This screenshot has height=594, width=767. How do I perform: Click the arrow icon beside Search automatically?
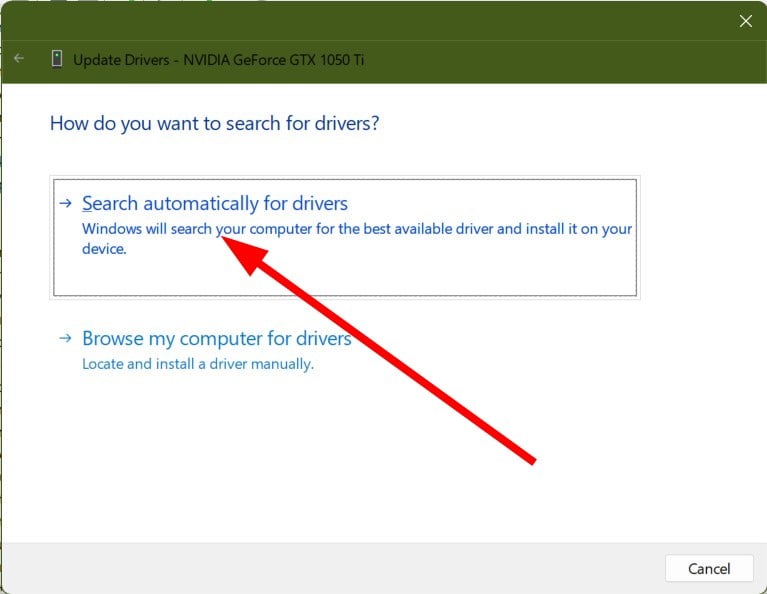(x=66, y=203)
